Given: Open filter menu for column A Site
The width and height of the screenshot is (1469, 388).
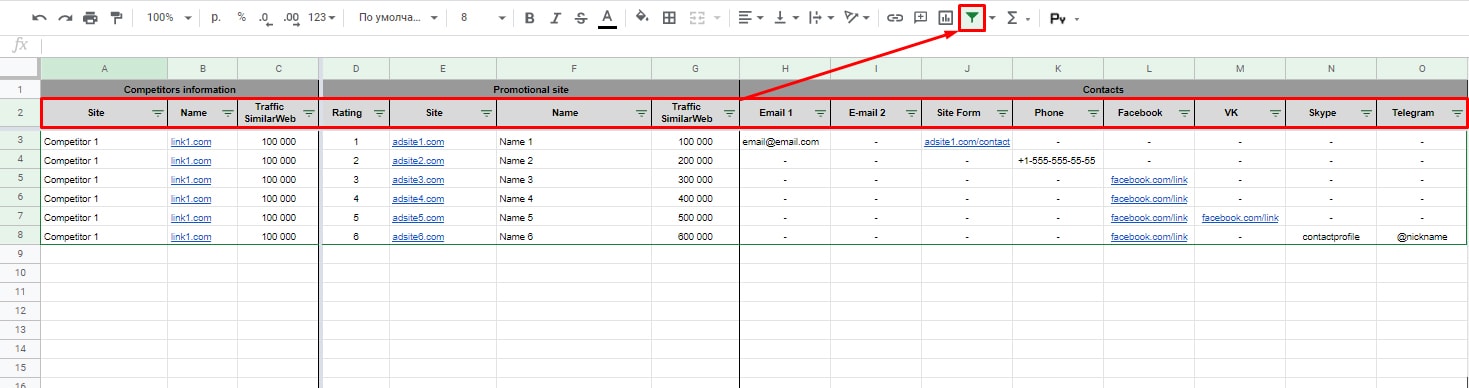Looking at the screenshot, I should point(157,113).
